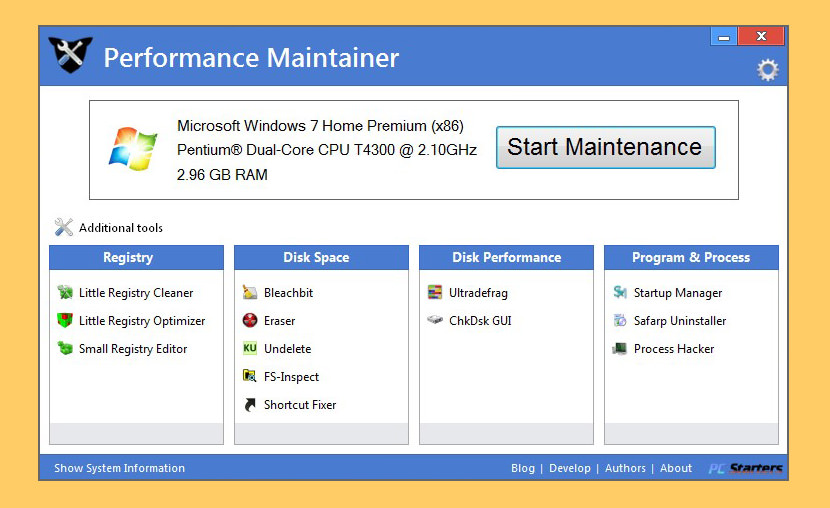This screenshot has width=830, height=508.
Task: Click the Performance Maintainer title
Action: pyautogui.click(x=251, y=58)
